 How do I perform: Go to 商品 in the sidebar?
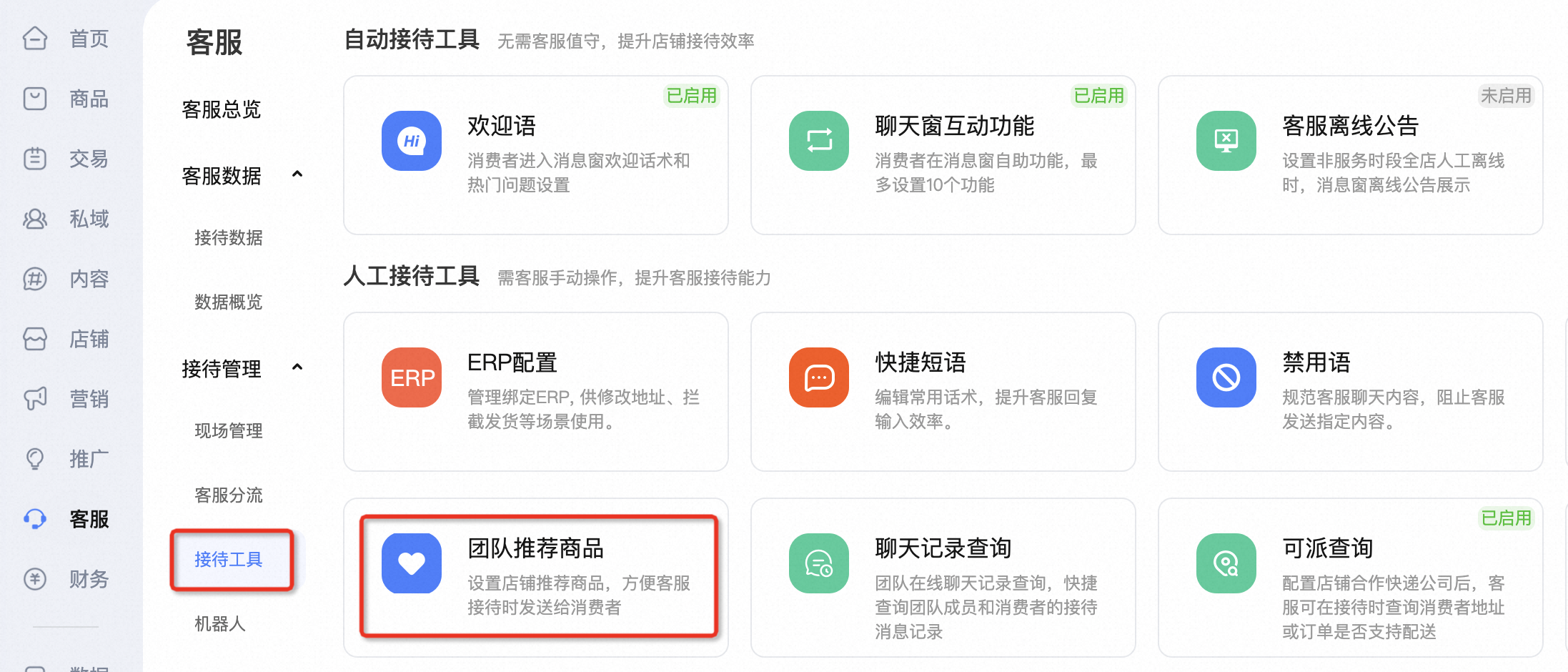(x=89, y=99)
